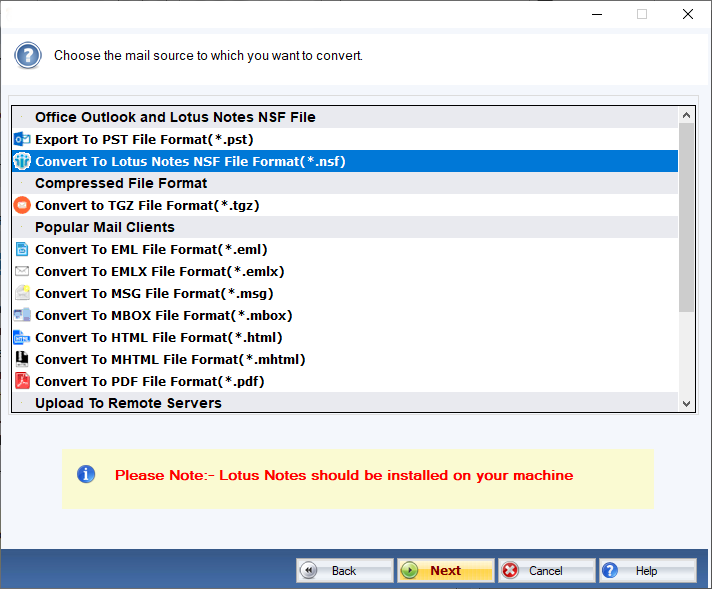Go to the next step with Next

coord(446,570)
